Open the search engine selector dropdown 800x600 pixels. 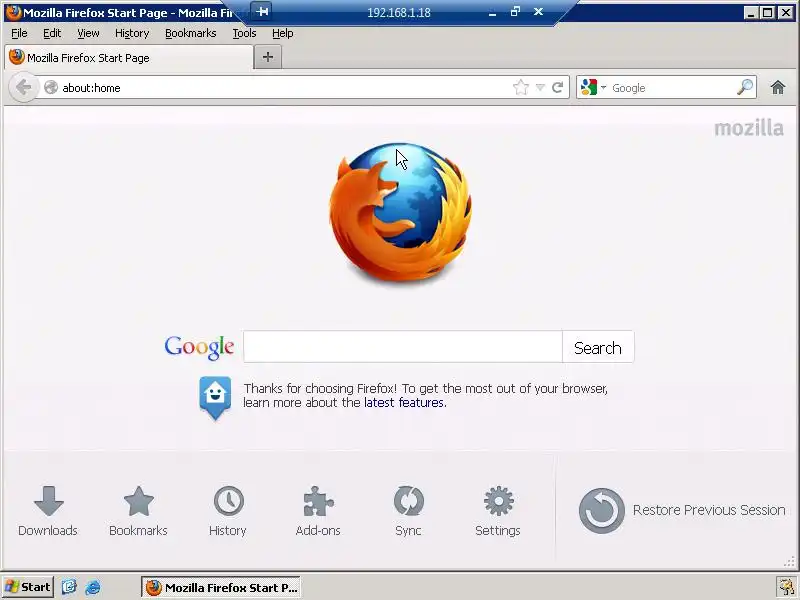tap(593, 87)
